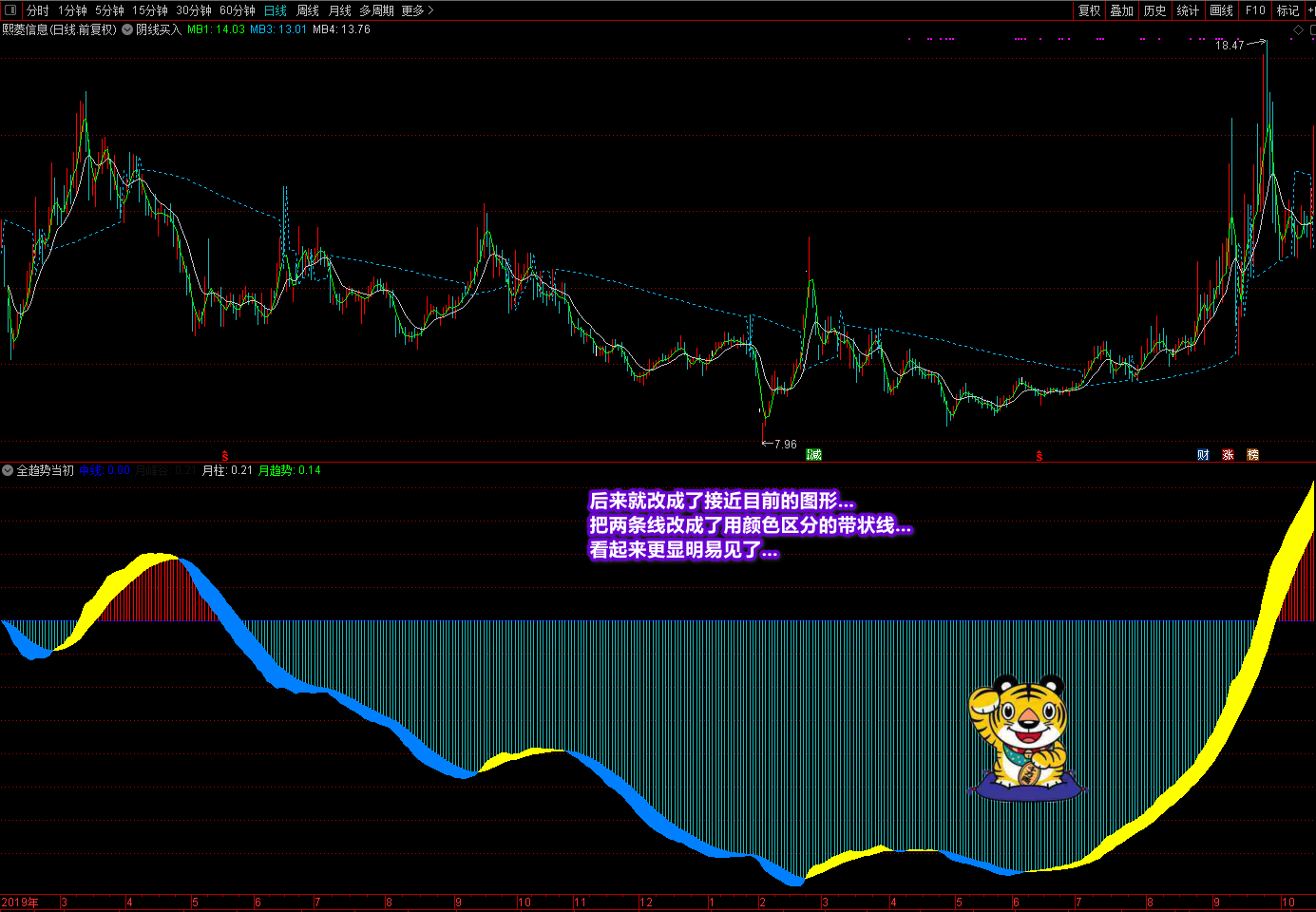Toggle 叠加 overlay comparison
1316x912 pixels.
tap(1122, 10)
